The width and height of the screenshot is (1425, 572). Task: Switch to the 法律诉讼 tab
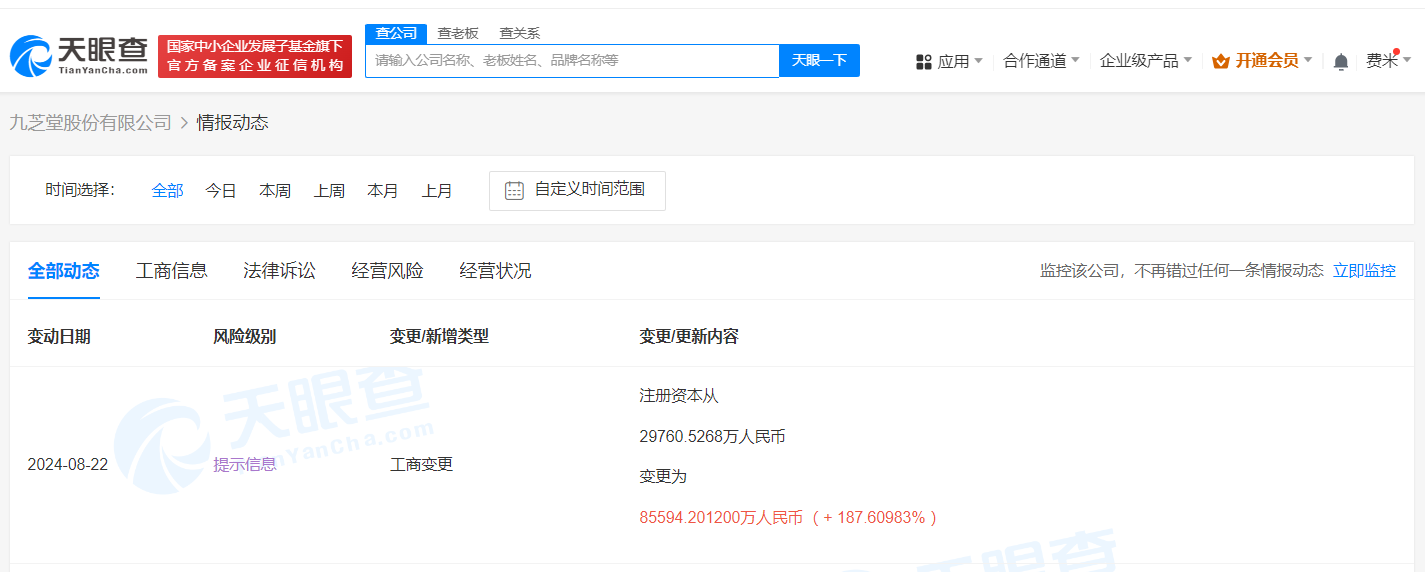point(279,271)
